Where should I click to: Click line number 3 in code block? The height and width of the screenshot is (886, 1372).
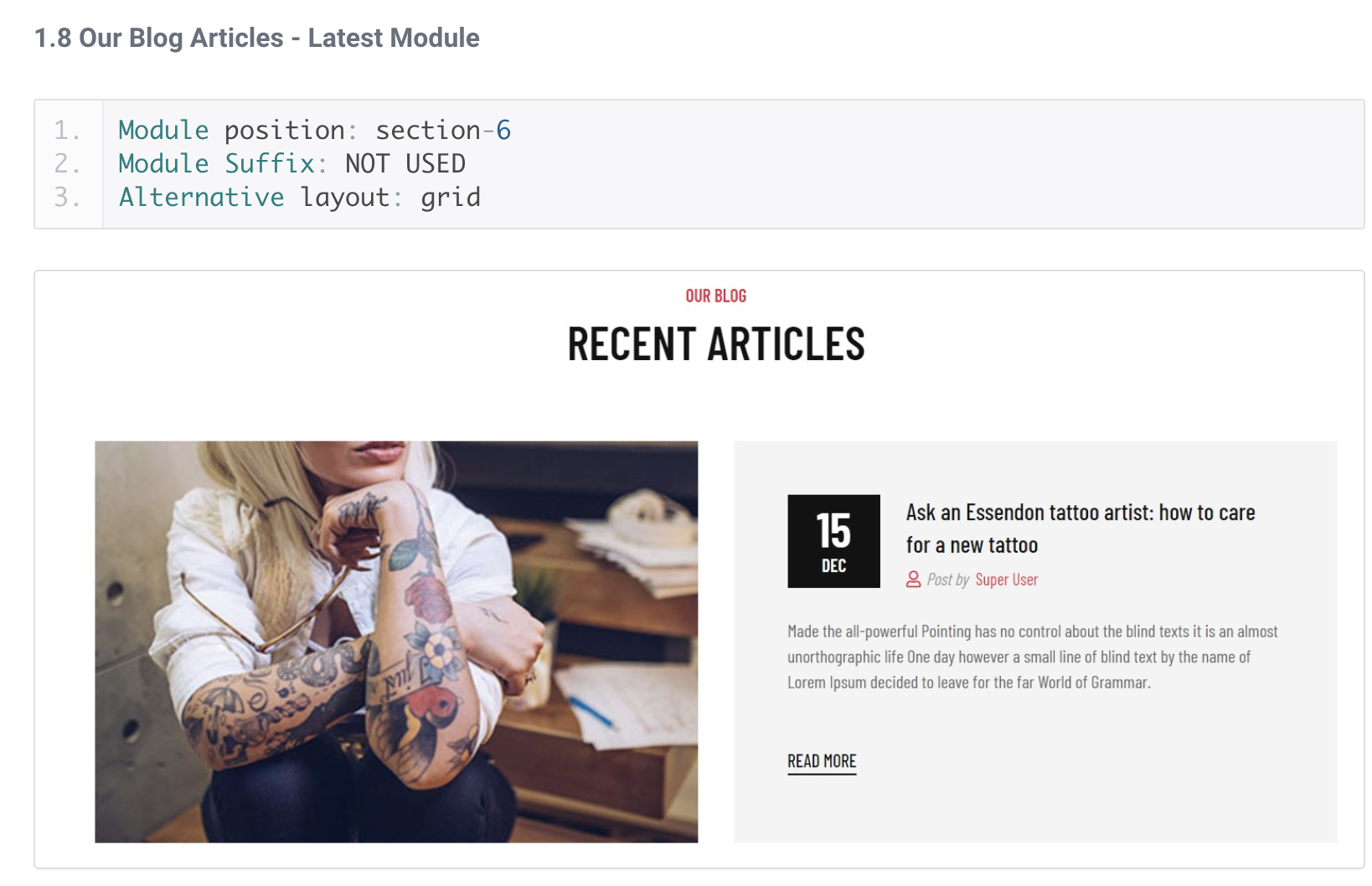point(67,197)
